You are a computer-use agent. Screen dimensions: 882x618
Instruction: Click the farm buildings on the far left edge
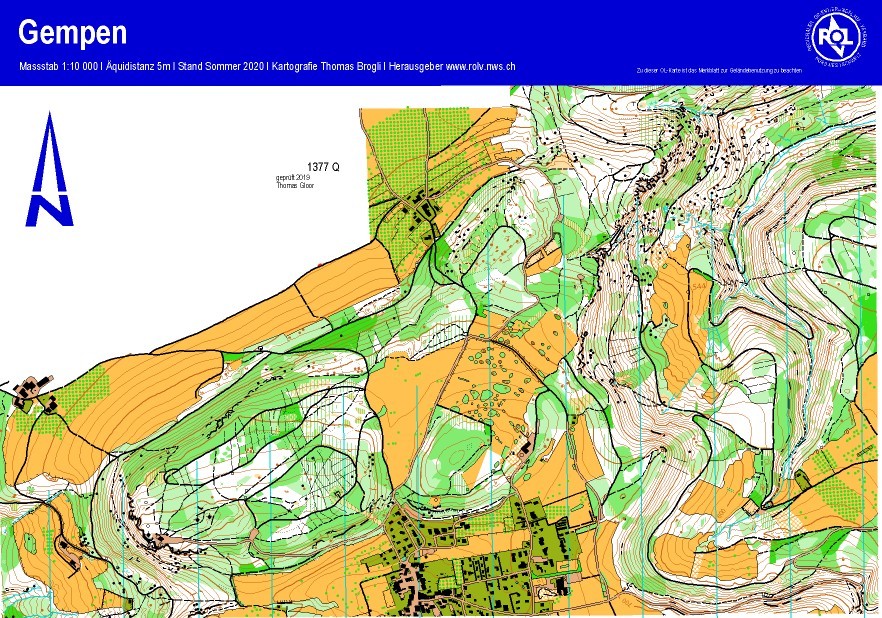click(x=35, y=392)
